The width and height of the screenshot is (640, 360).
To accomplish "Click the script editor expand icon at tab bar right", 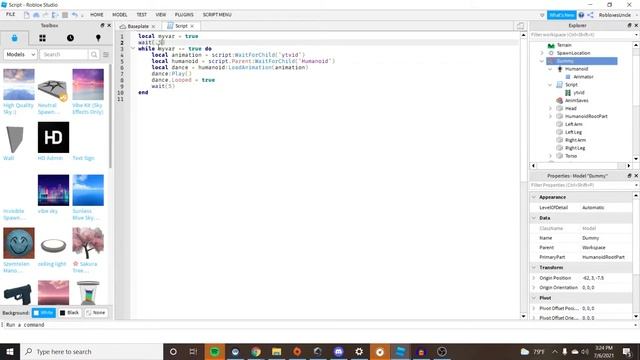I will coord(520,26).
